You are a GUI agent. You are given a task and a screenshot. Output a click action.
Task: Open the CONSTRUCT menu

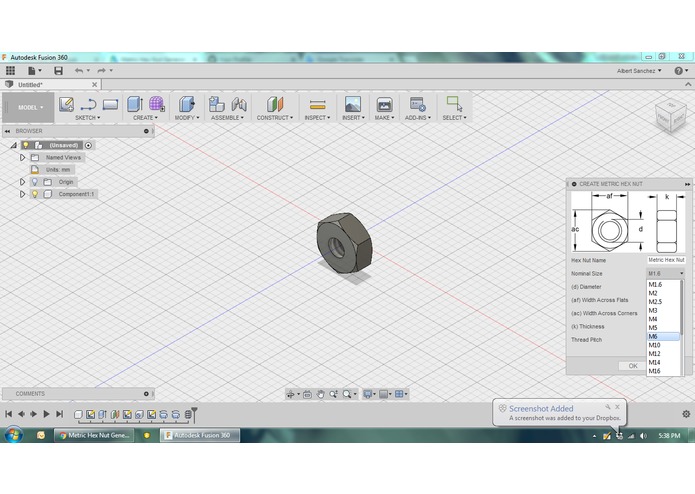275,118
